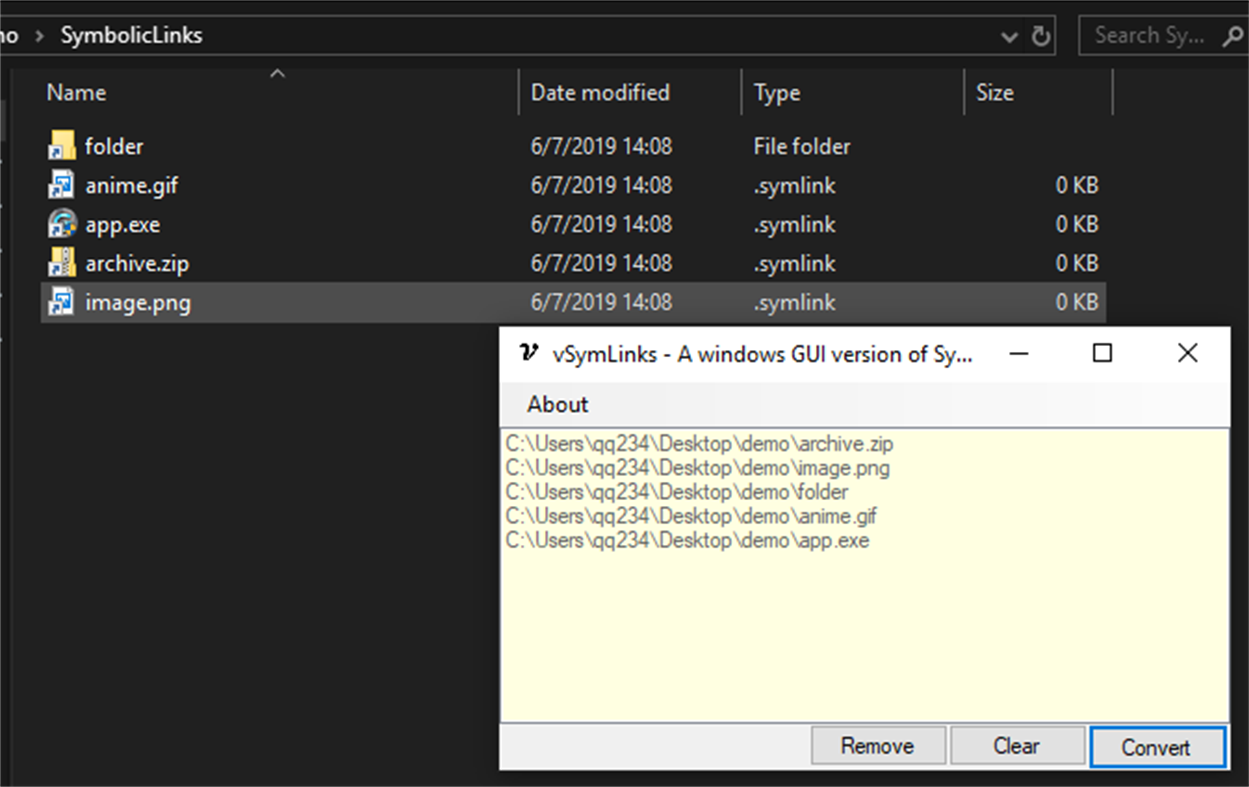Click the Convert button
The image size is (1249, 787).
1158,746
